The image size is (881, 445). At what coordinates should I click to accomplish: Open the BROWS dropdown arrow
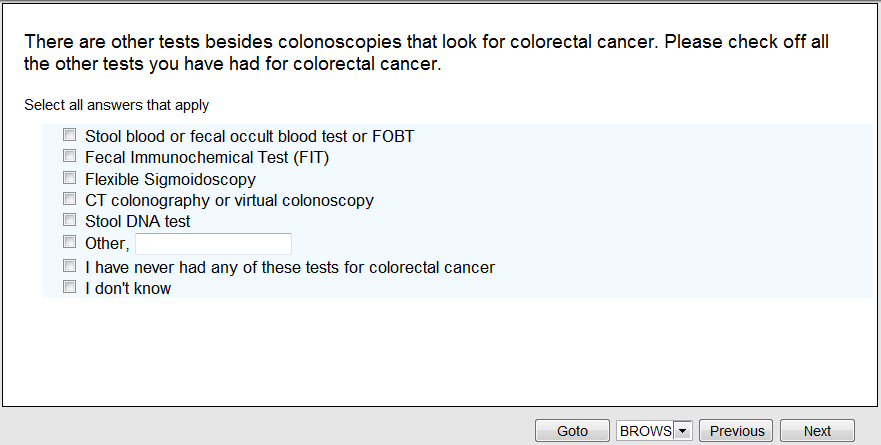click(x=683, y=431)
